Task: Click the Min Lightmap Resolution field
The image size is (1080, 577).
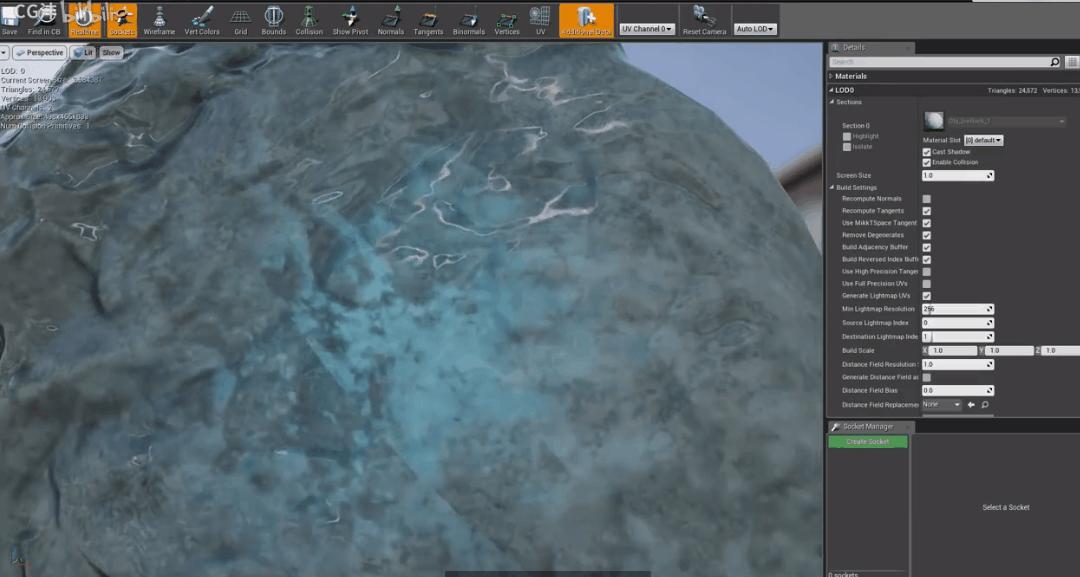Action: (958, 309)
